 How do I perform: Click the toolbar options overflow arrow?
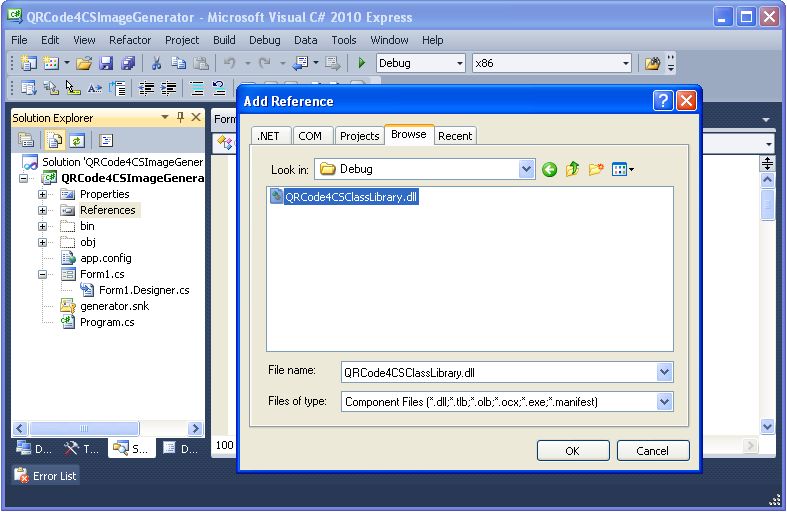(671, 63)
